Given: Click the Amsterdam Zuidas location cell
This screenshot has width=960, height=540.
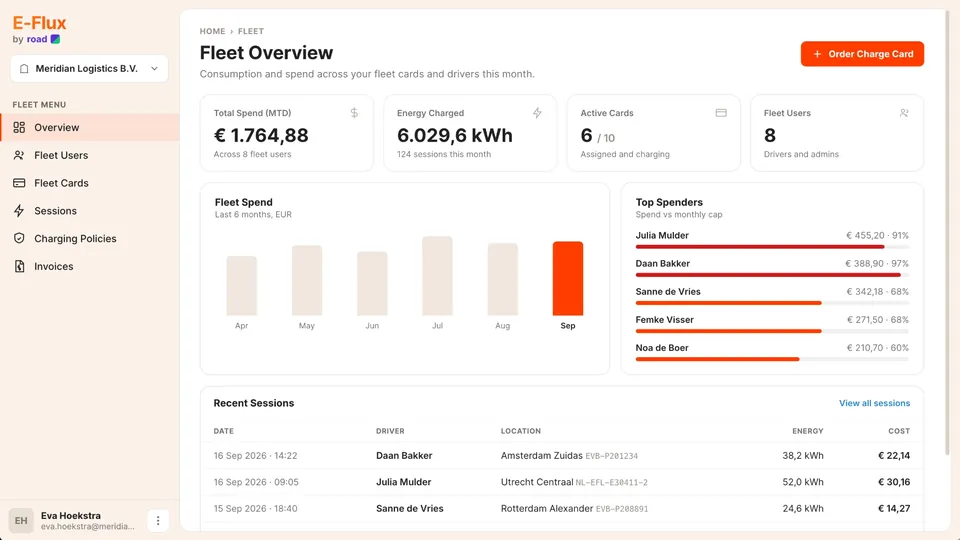Looking at the screenshot, I should click(569, 456).
